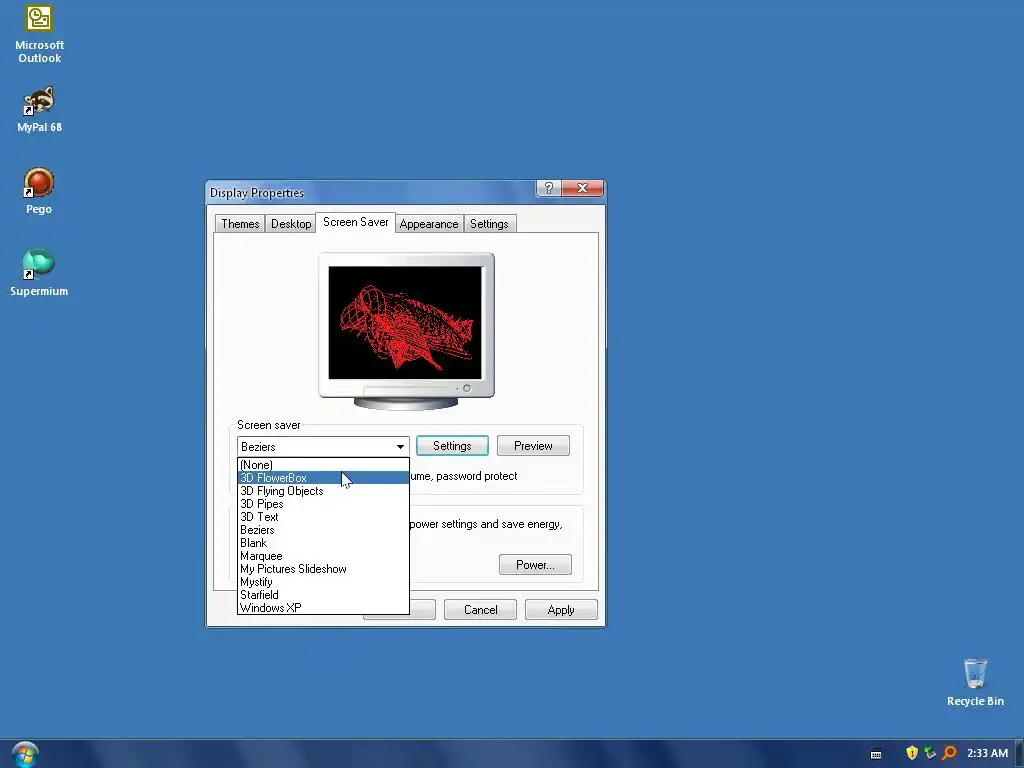
Task: Choose 3D Flying Objects from the list
Action: 323,491
